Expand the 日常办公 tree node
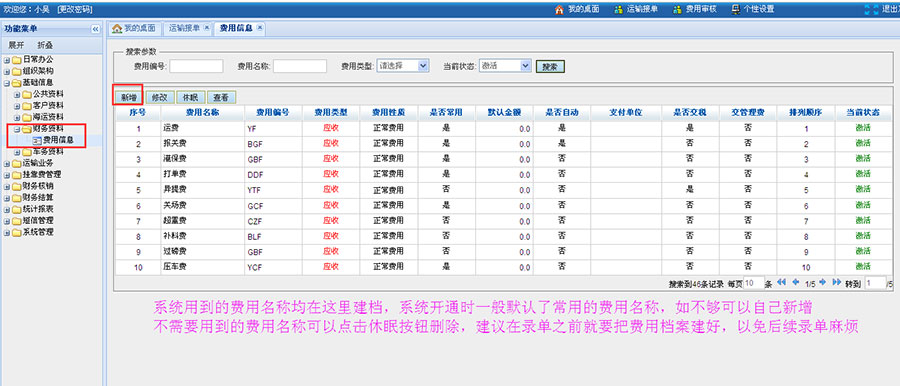 click(x=7, y=60)
